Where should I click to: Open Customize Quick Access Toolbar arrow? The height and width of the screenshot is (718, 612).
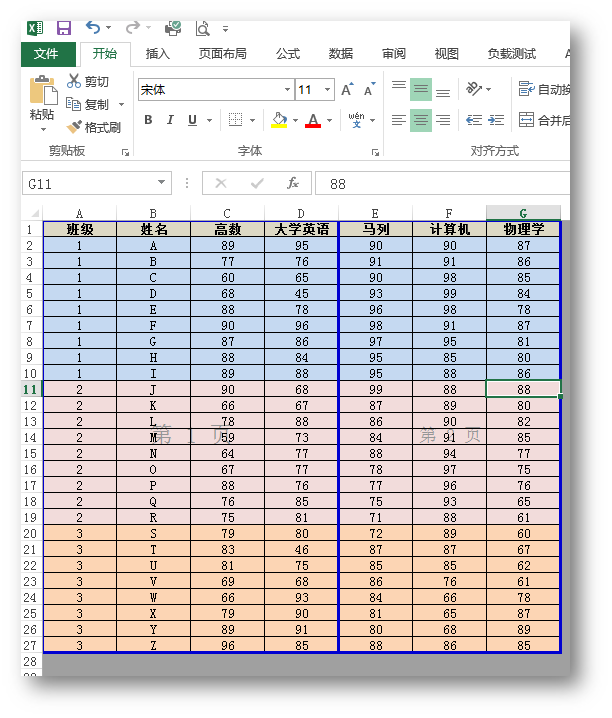point(225,29)
